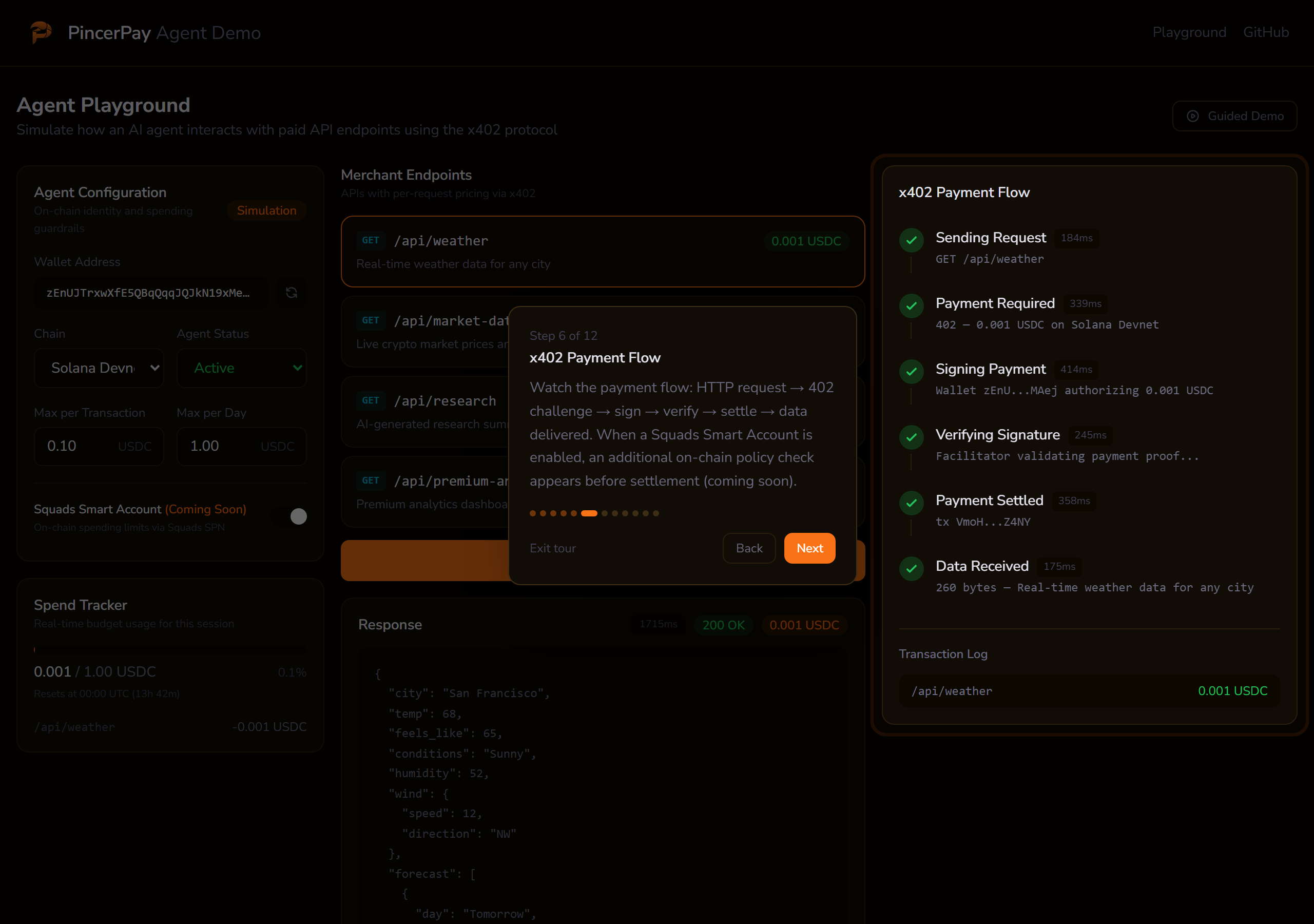Click the GET badge on /api/research
Screen dimensions: 1314x924
click(x=371, y=401)
